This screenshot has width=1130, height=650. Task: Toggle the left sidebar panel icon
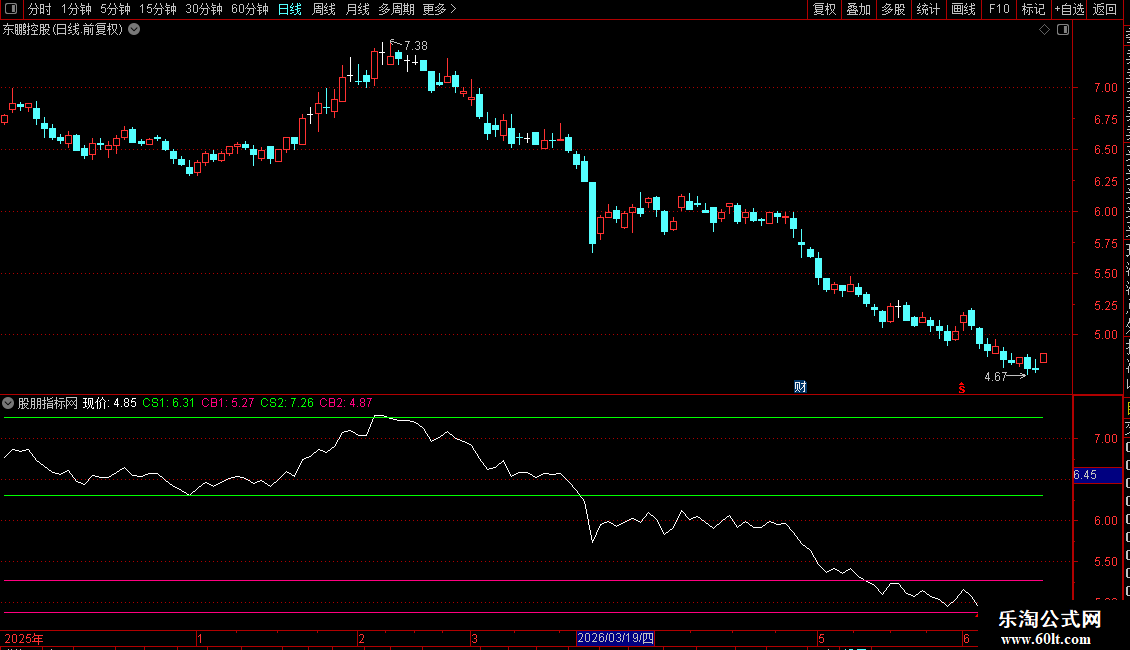pyautogui.click(x=11, y=9)
